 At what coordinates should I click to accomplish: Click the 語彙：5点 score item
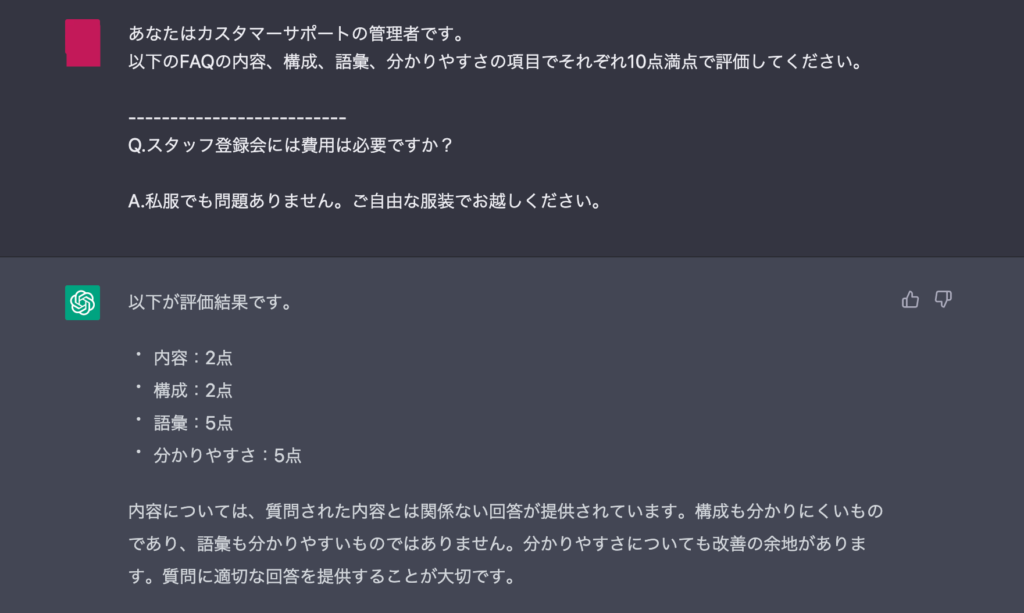193,423
